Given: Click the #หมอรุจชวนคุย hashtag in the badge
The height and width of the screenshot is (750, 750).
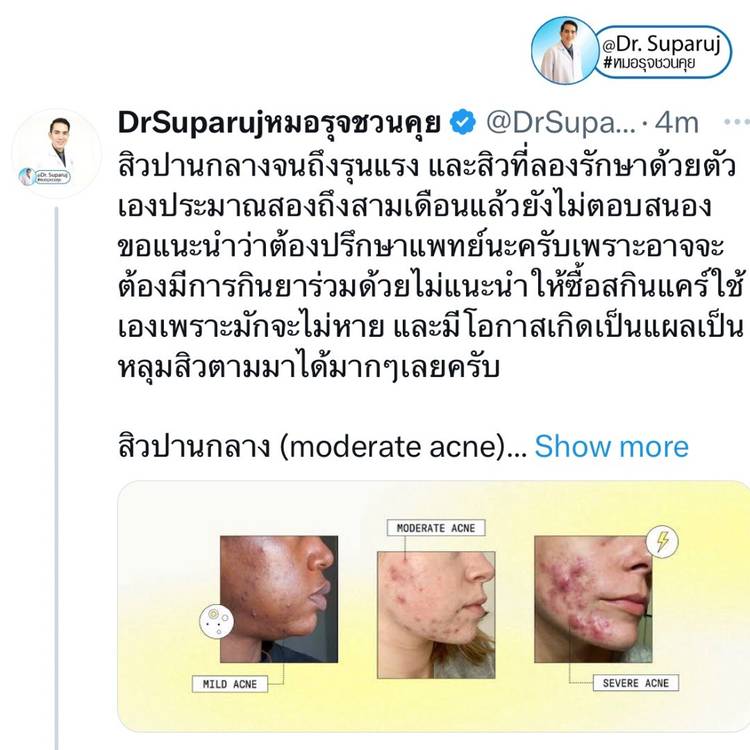Looking at the screenshot, I should pyautogui.click(x=649, y=63).
